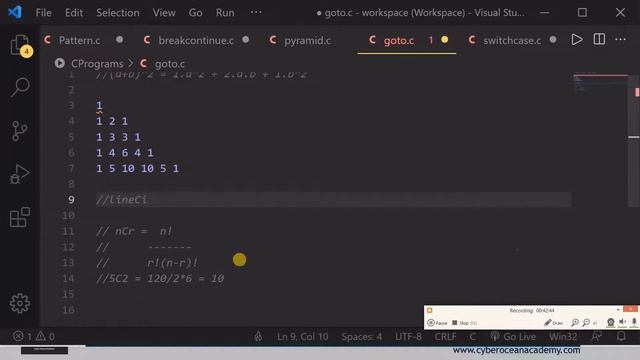Toggle the microphone in recorder toolbar
Image resolution: width=640 pixels, height=360 pixels.
(634, 322)
